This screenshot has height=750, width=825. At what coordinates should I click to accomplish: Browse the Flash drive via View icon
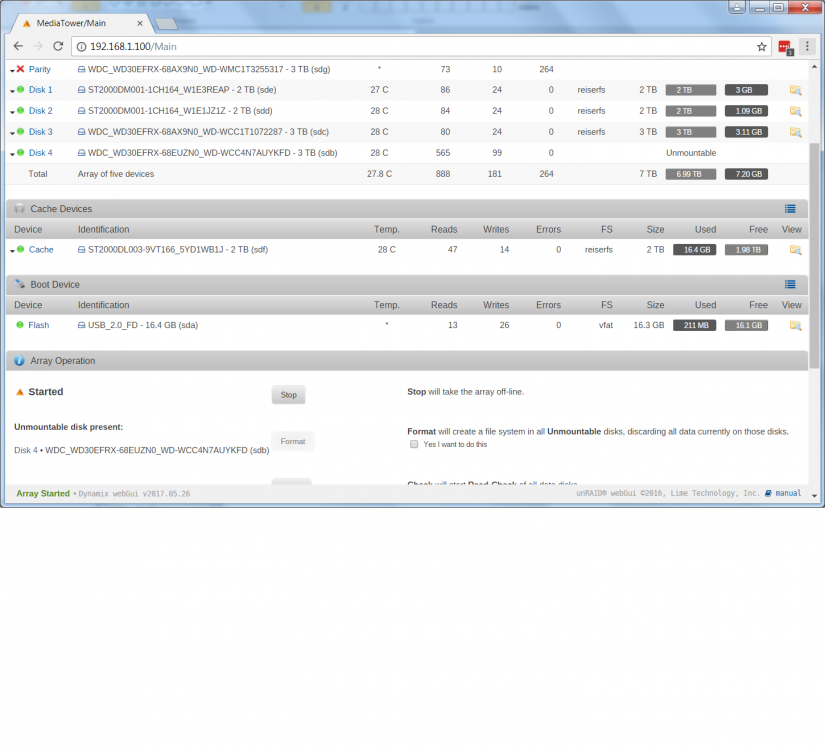[796, 325]
